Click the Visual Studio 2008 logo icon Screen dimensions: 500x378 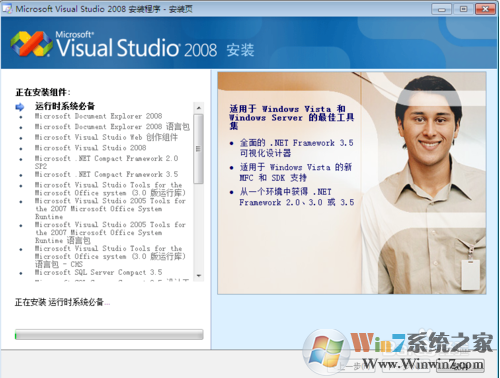pyautogui.click(x=31, y=44)
